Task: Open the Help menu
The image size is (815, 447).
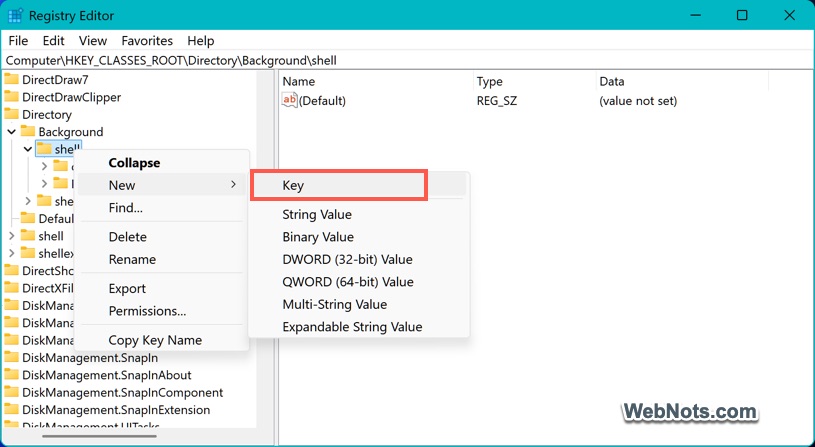Action: coord(201,41)
